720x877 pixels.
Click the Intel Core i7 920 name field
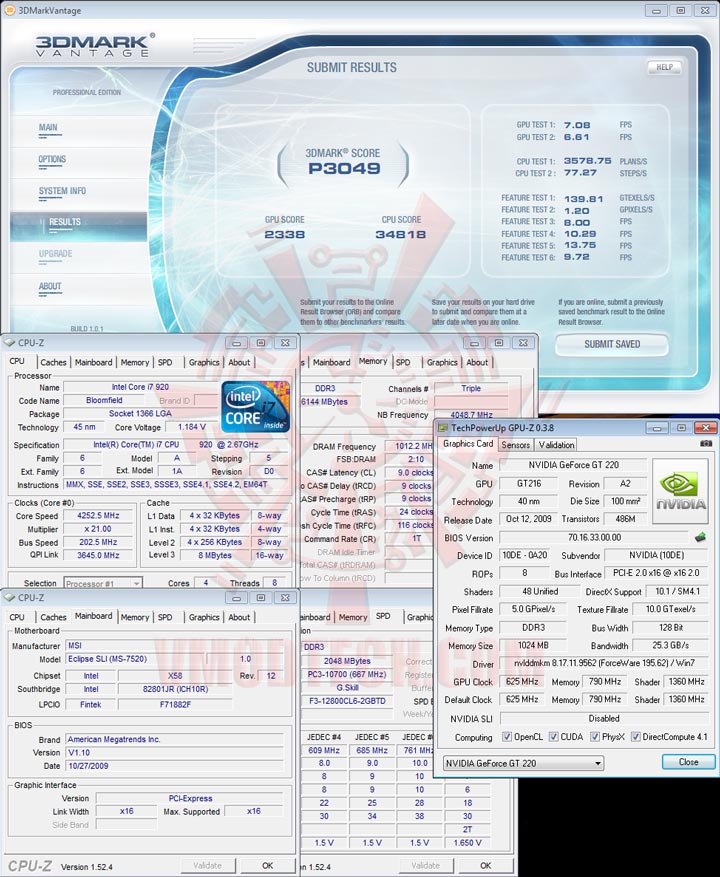[140, 387]
